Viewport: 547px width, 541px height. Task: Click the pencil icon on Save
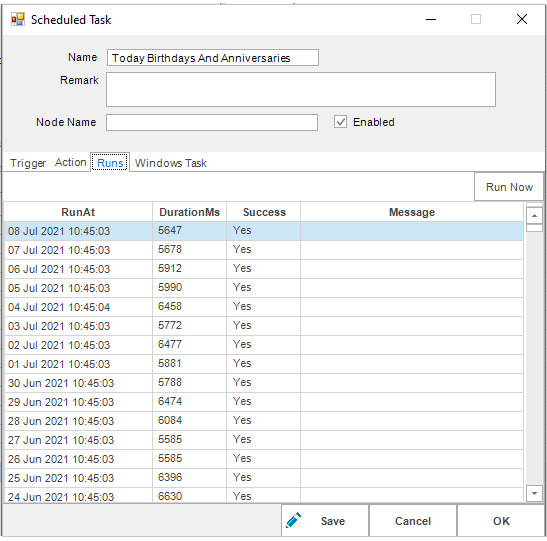(x=293, y=520)
